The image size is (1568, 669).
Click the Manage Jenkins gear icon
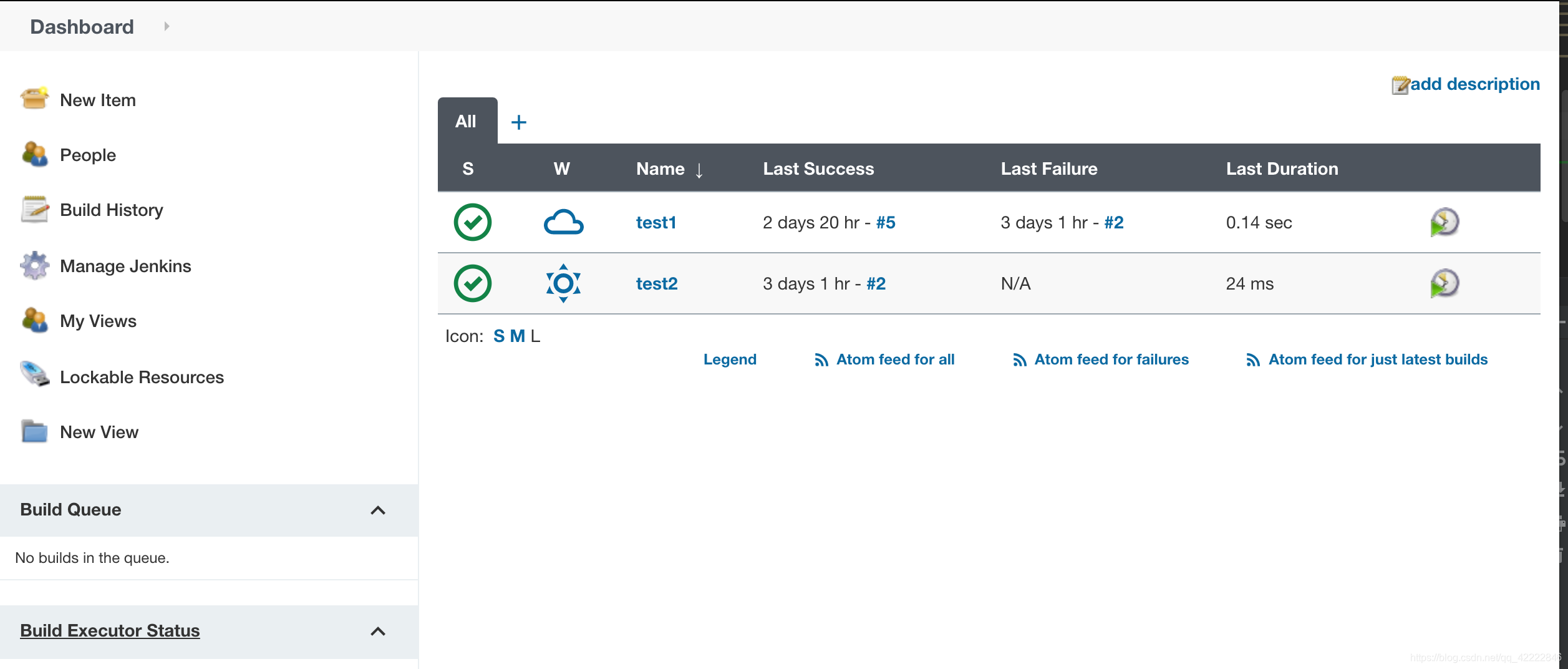point(34,265)
